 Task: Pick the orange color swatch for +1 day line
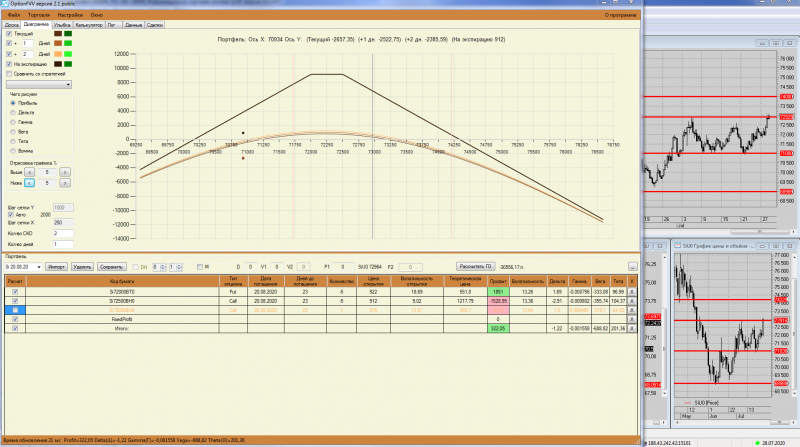[58, 44]
